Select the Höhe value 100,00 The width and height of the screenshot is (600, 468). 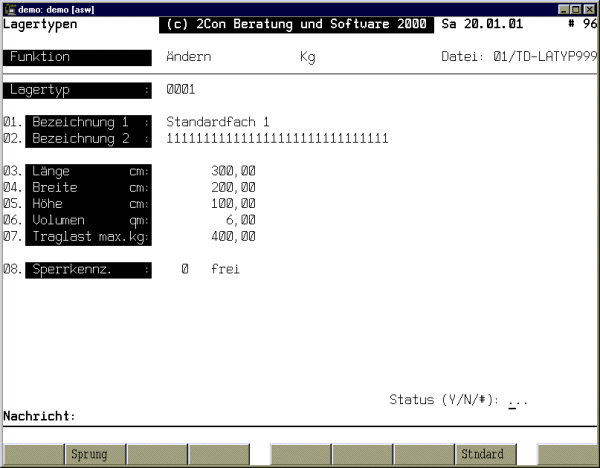coord(234,203)
